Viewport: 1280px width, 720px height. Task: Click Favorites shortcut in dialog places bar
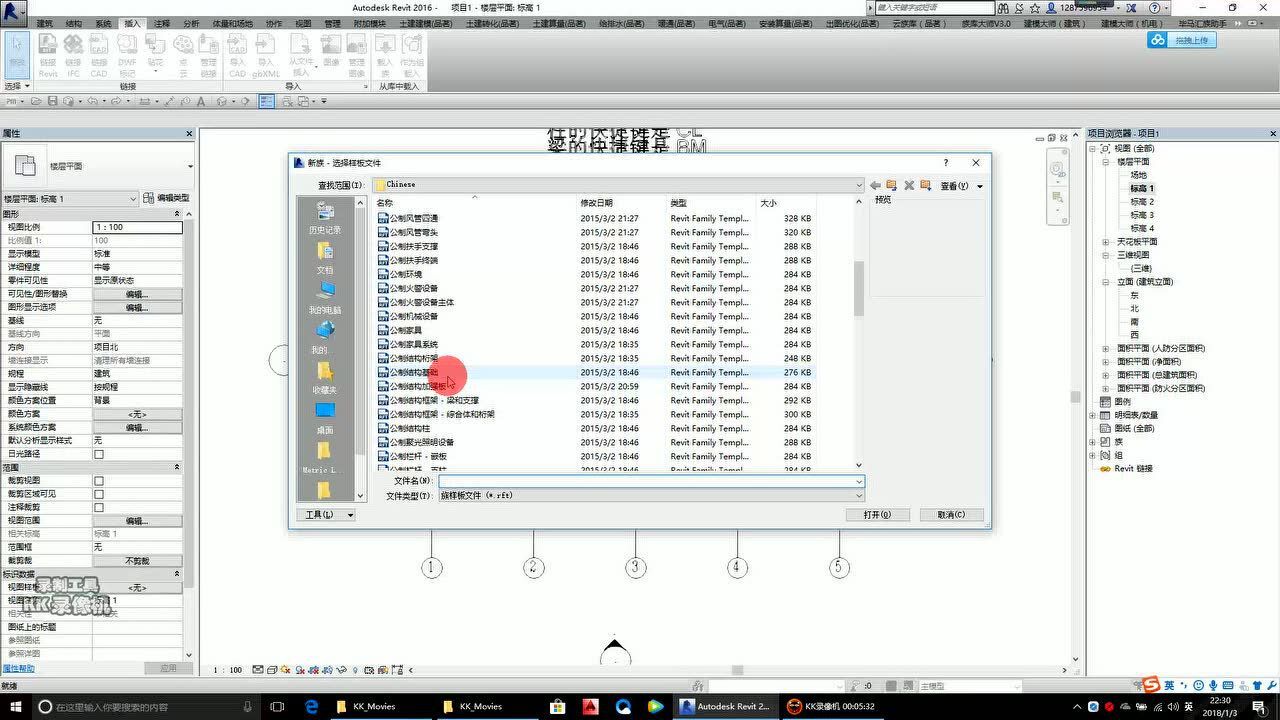click(325, 377)
